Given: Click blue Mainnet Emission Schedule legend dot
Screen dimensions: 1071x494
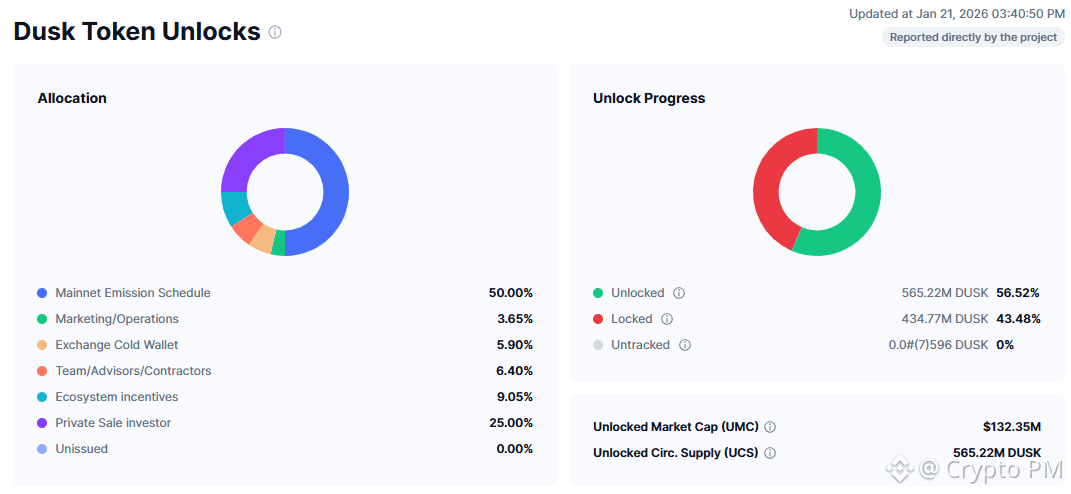Looking at the screenshot, I should 42,293.
